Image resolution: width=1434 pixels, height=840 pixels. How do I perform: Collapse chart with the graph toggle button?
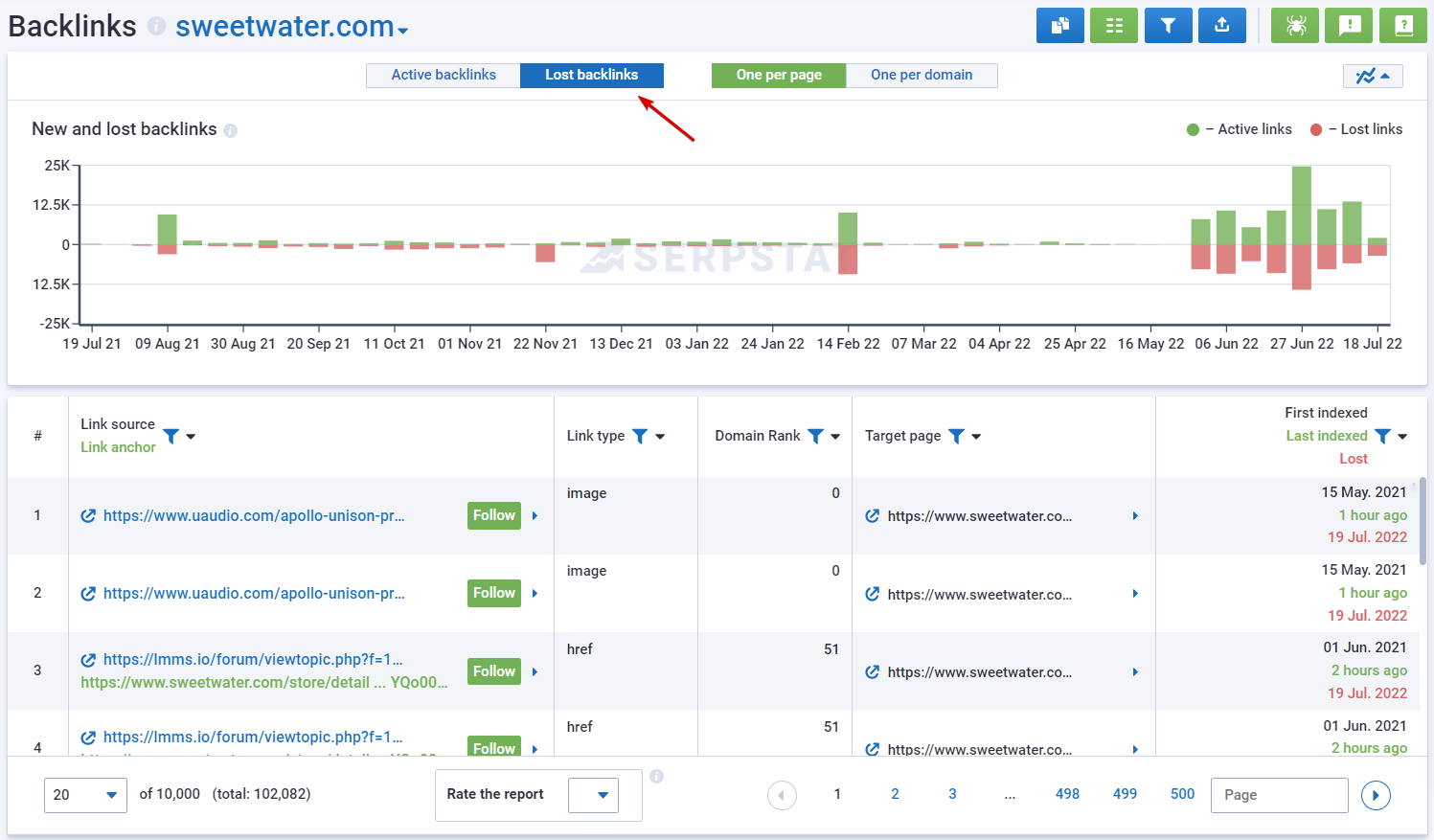(x=1373, y=76)
